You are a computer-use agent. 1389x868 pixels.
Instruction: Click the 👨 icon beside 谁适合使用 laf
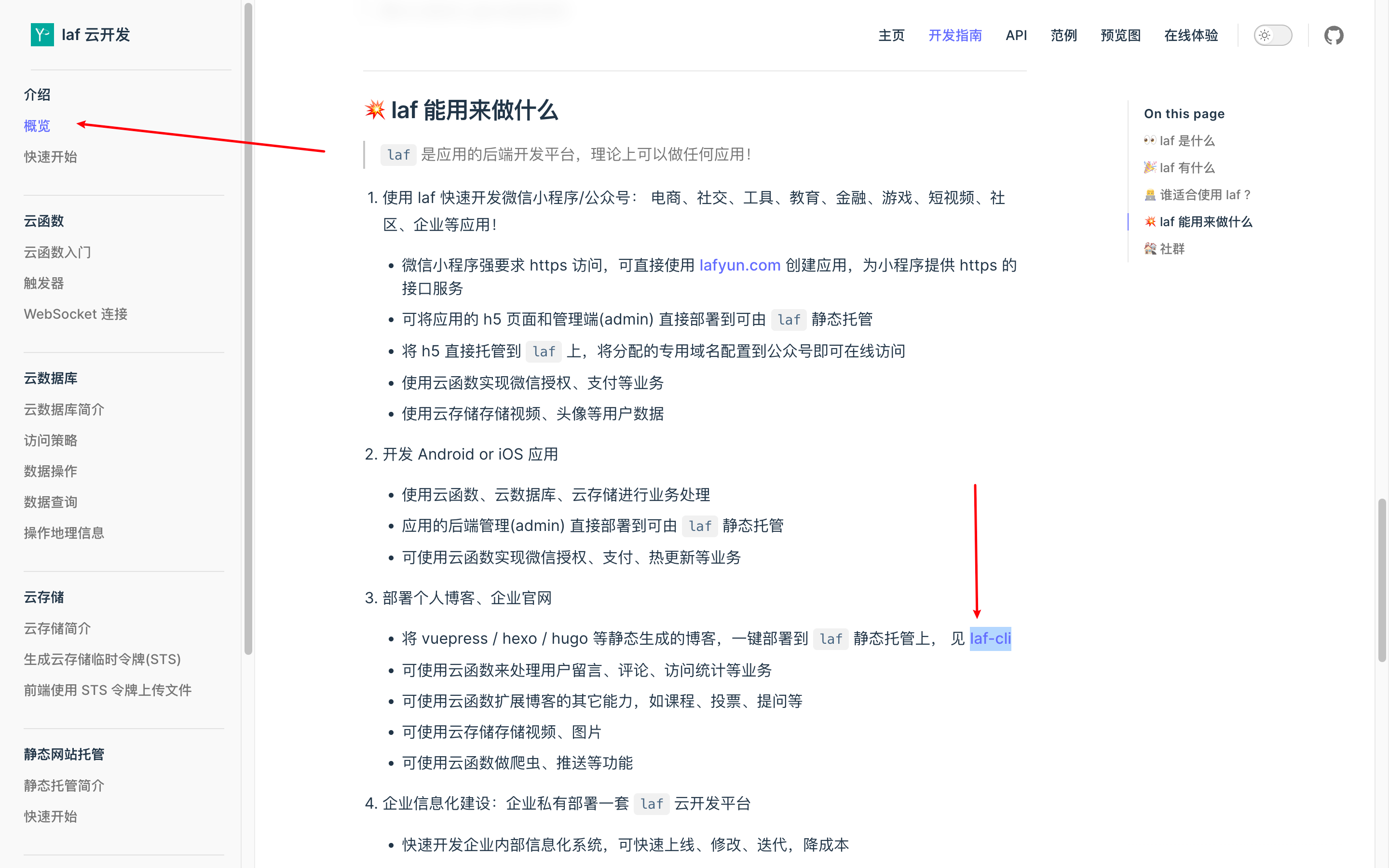point(1150,195)
